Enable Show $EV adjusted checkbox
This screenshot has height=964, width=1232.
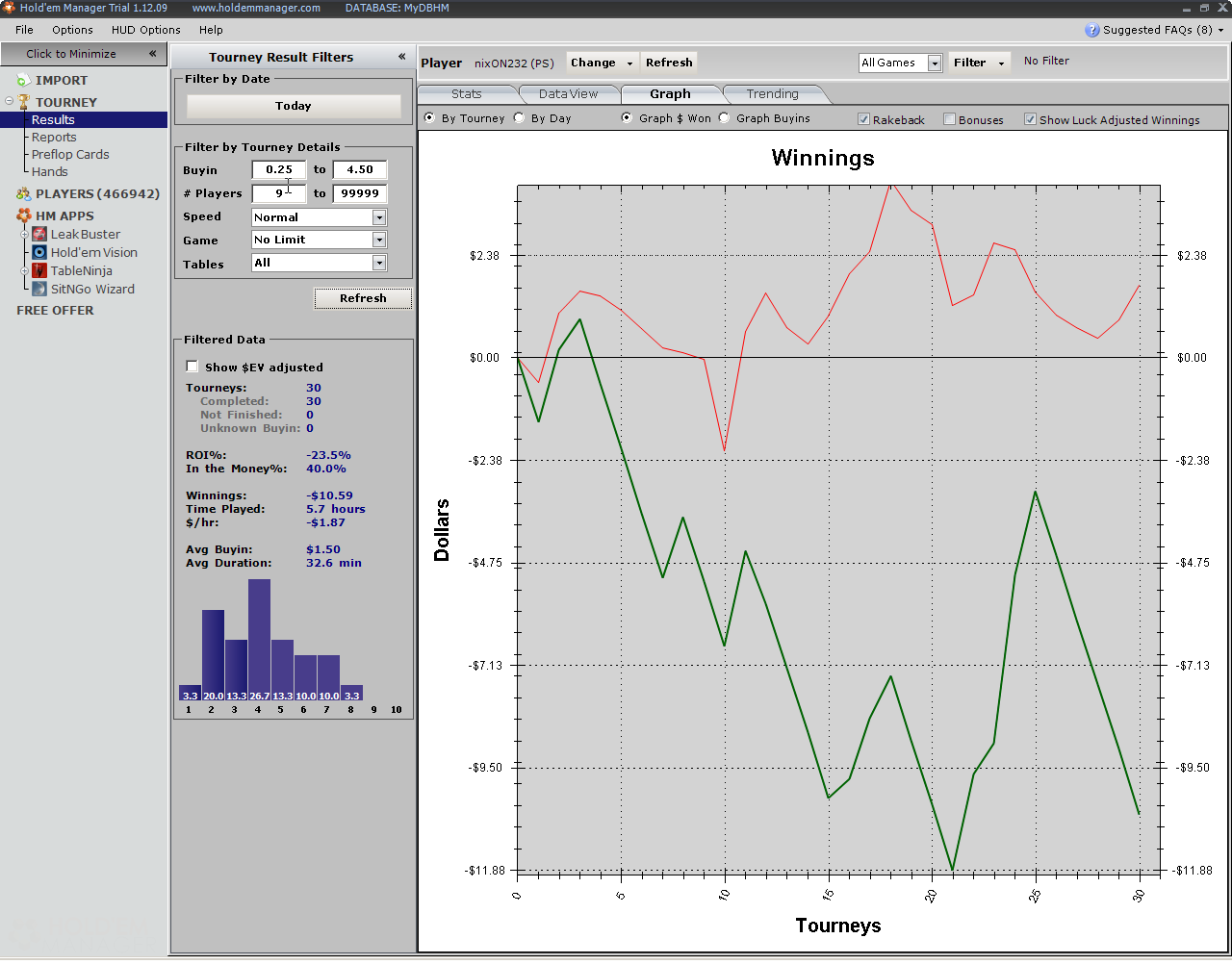point(192,367)
